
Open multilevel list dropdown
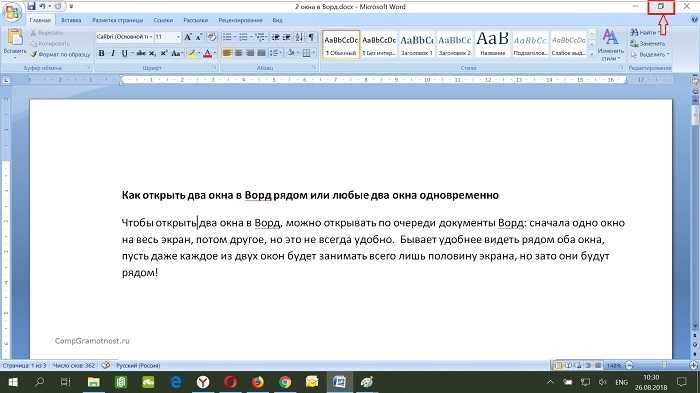pyautogui.click(x=267, y=37)
